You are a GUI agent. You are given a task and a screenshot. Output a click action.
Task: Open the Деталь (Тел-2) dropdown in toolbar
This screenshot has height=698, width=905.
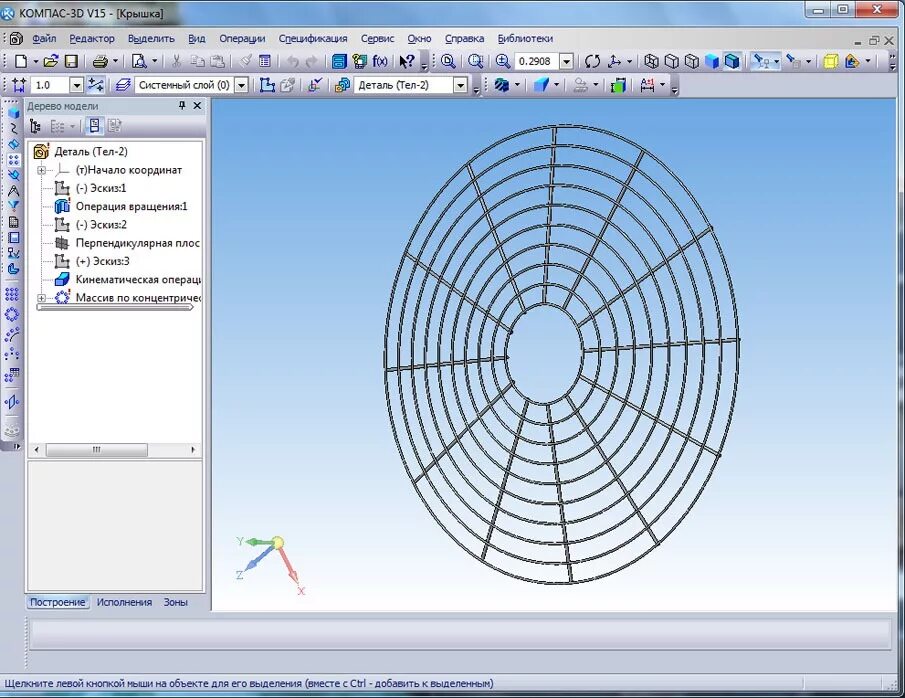(460, 85)
